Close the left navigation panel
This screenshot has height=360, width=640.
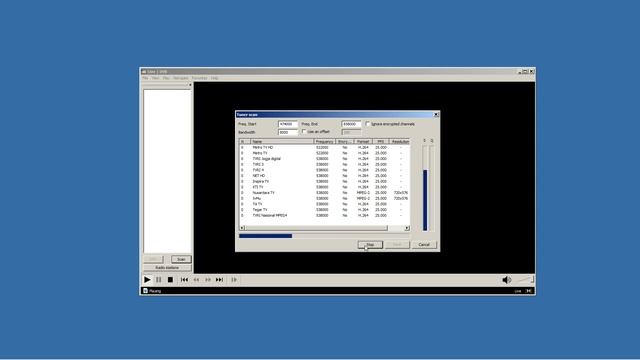click(190, 85)
